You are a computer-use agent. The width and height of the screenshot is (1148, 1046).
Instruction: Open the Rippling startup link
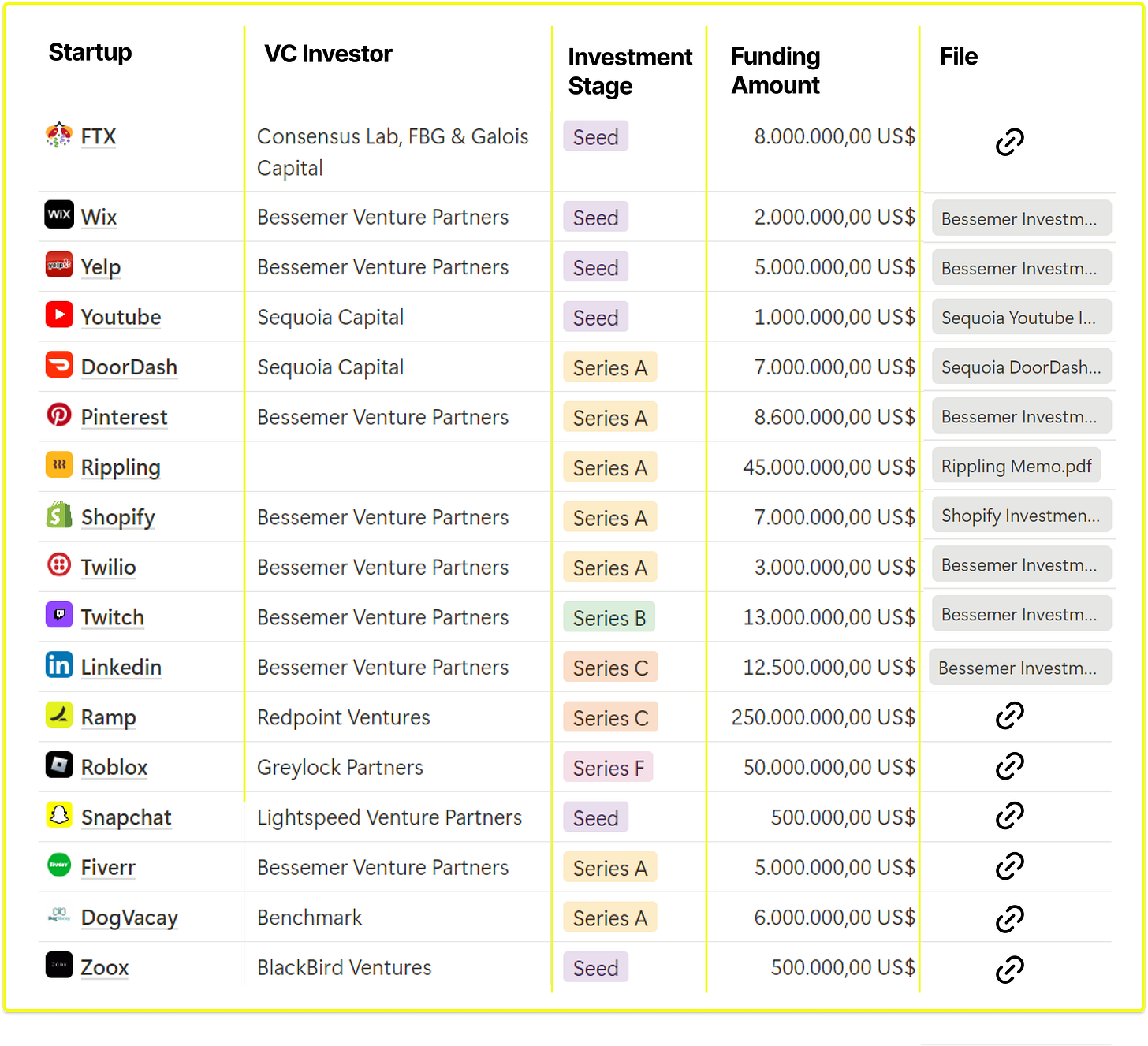121,467
